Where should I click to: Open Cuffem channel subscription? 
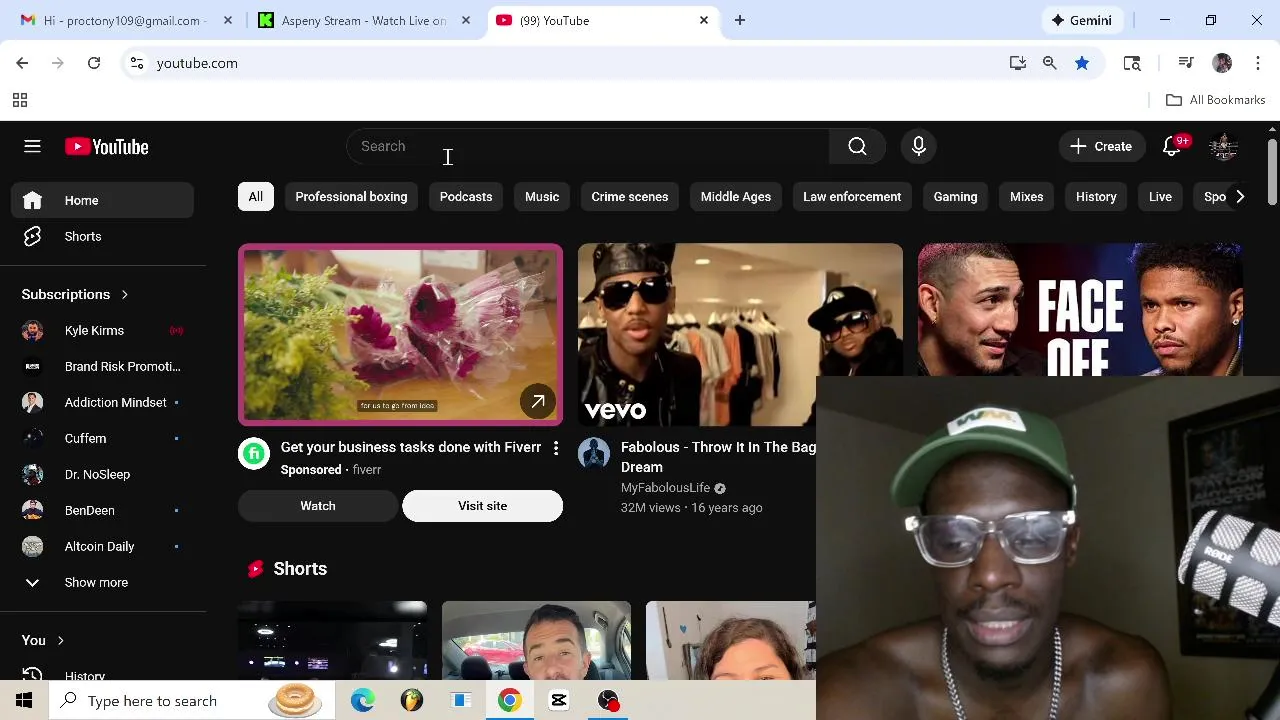(103, 438)
